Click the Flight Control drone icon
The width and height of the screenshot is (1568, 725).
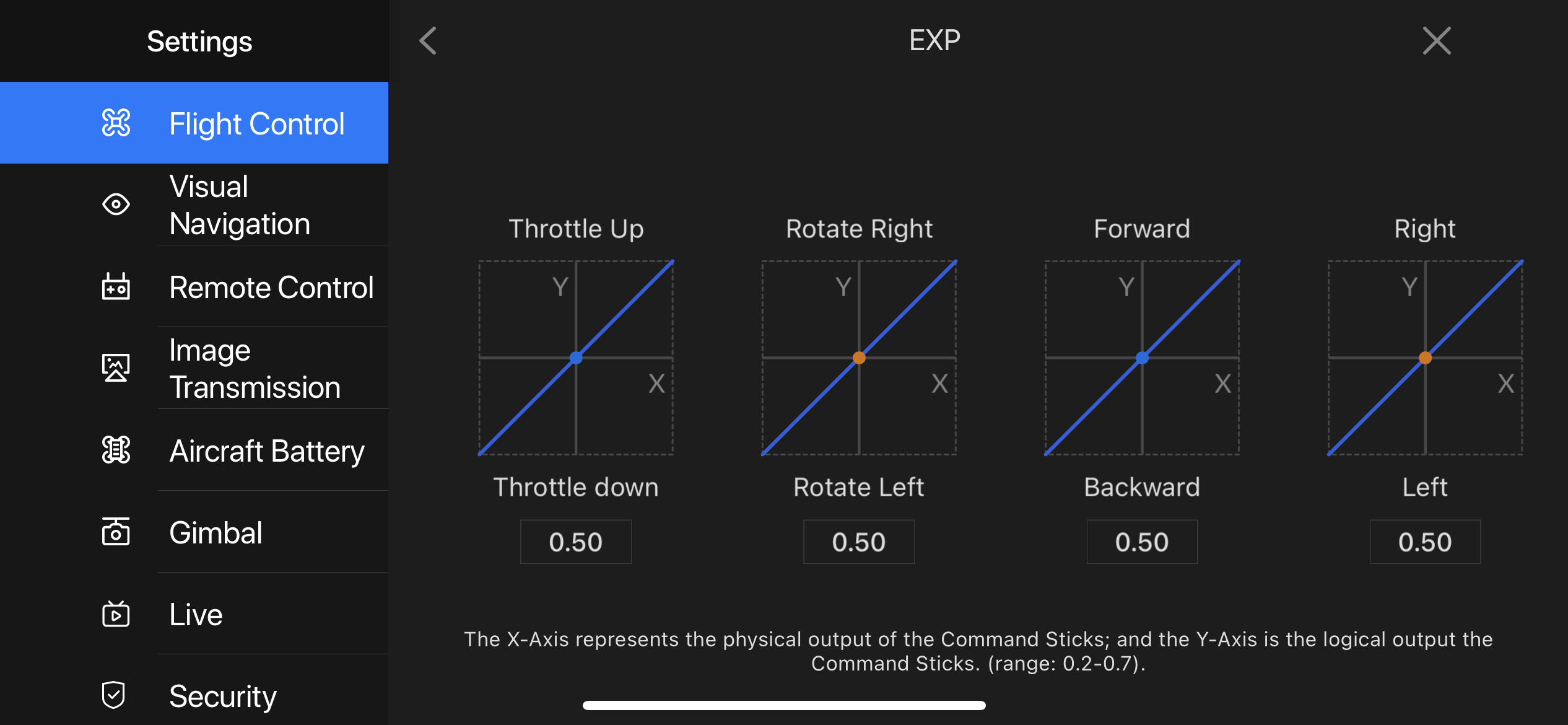pyautogui.click(x=116, y=123)
